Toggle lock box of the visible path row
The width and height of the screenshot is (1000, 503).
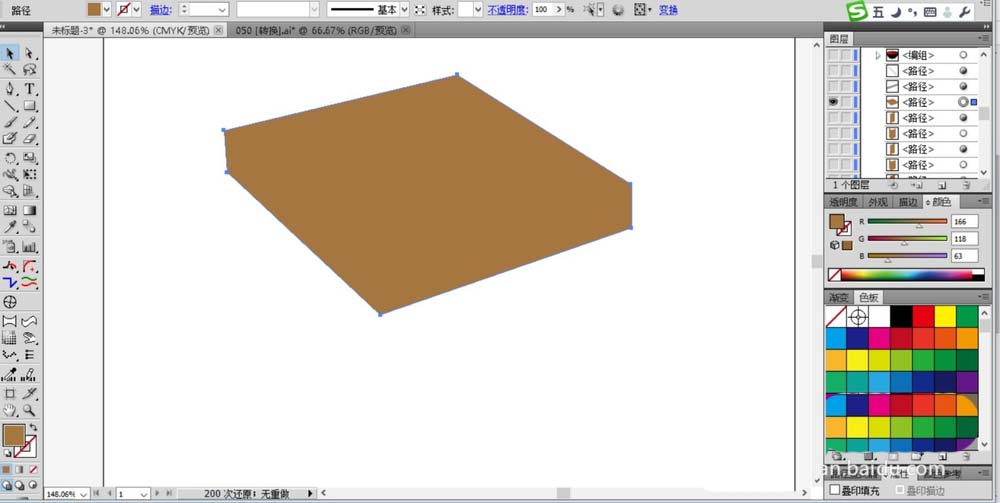pos(846,102)
